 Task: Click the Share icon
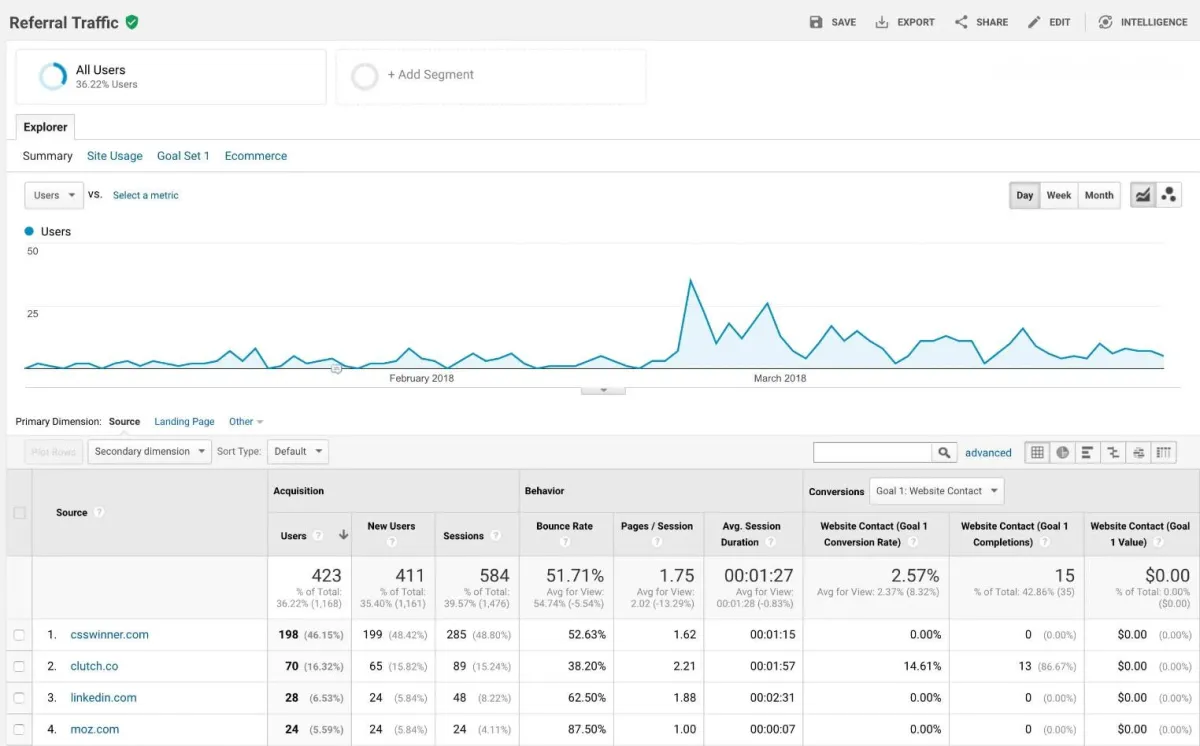pyautogui.click(x=961, y=22)
